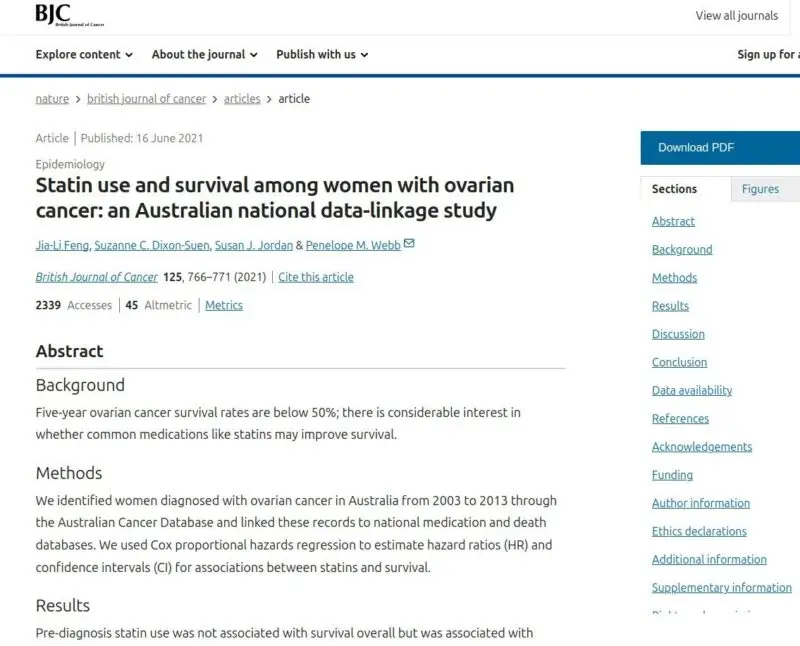Click the Results subheading in the abstract
This screenshot has height=646, width=800.
click(63, 605)
